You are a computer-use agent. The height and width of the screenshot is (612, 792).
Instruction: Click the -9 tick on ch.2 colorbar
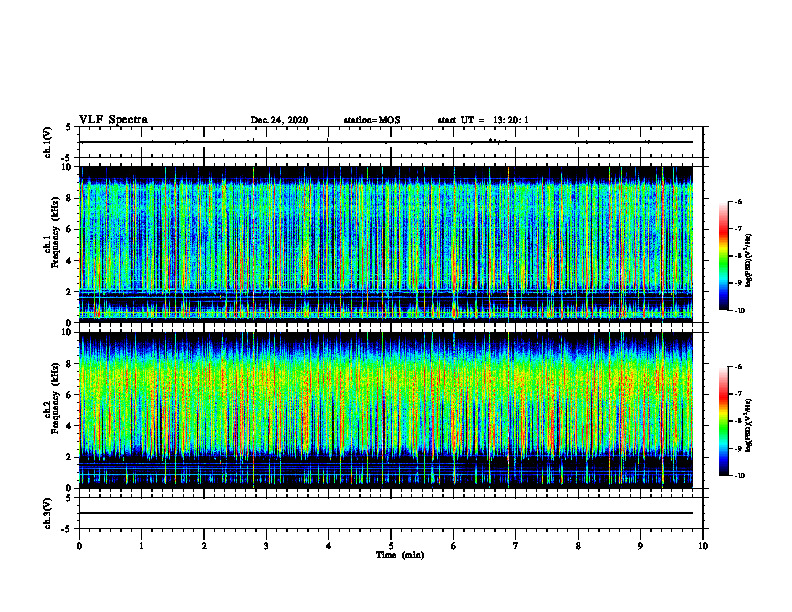point(738,448)
